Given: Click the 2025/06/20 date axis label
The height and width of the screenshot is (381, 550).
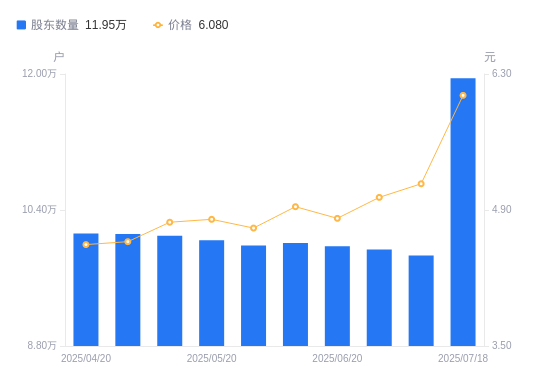Looking at the screenshot, I should 337,358.
